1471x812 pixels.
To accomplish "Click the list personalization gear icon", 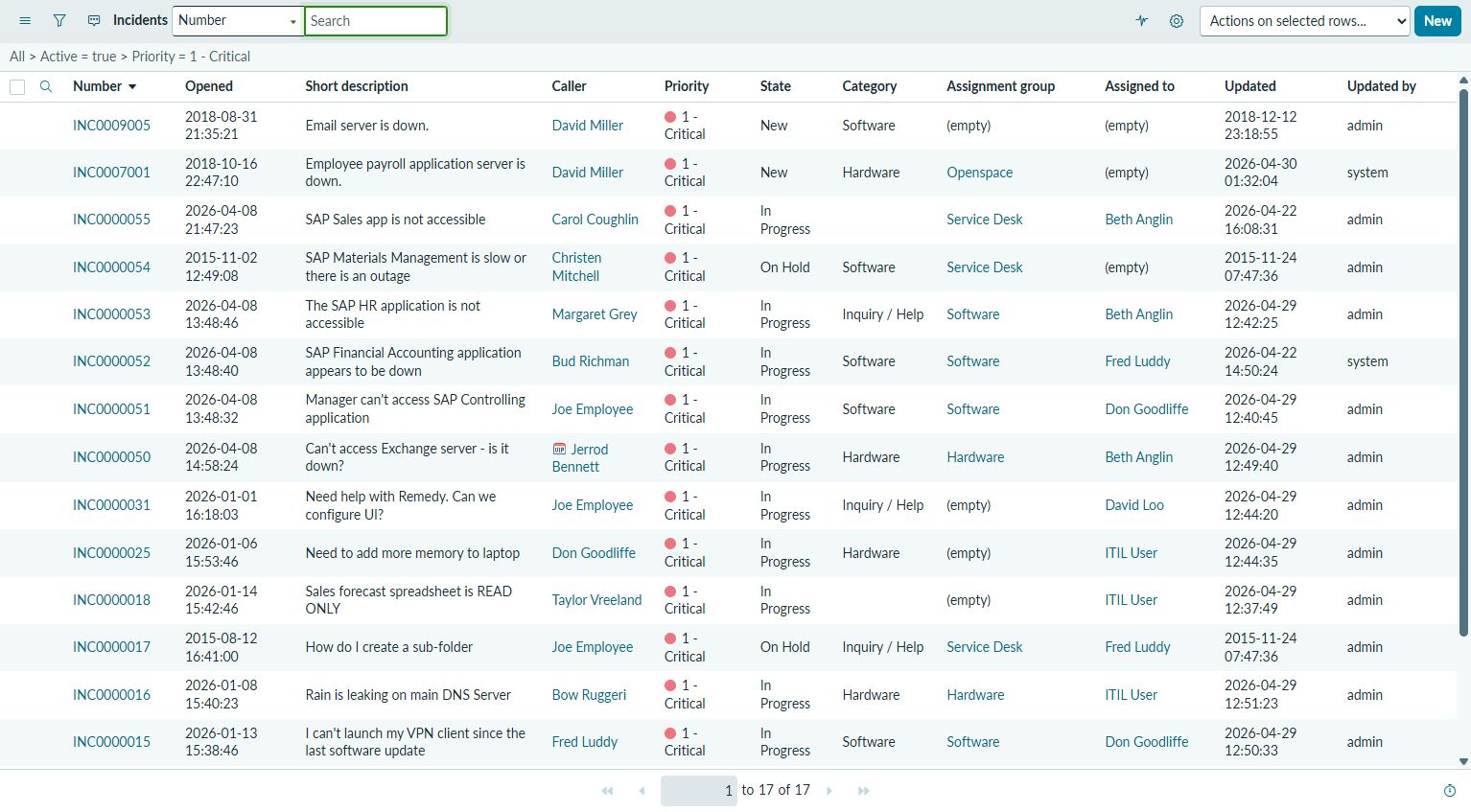I will [1177, 20].
